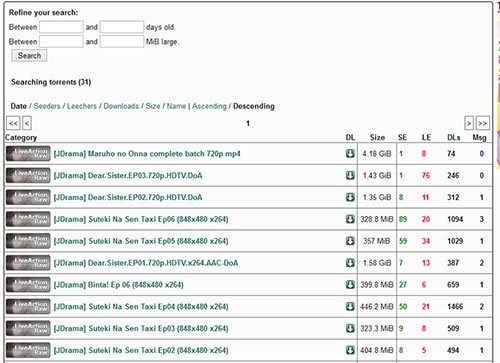Download Dear.Sister.EP03 torrent via DL icon
500x363 pixels.
(350, 175)
